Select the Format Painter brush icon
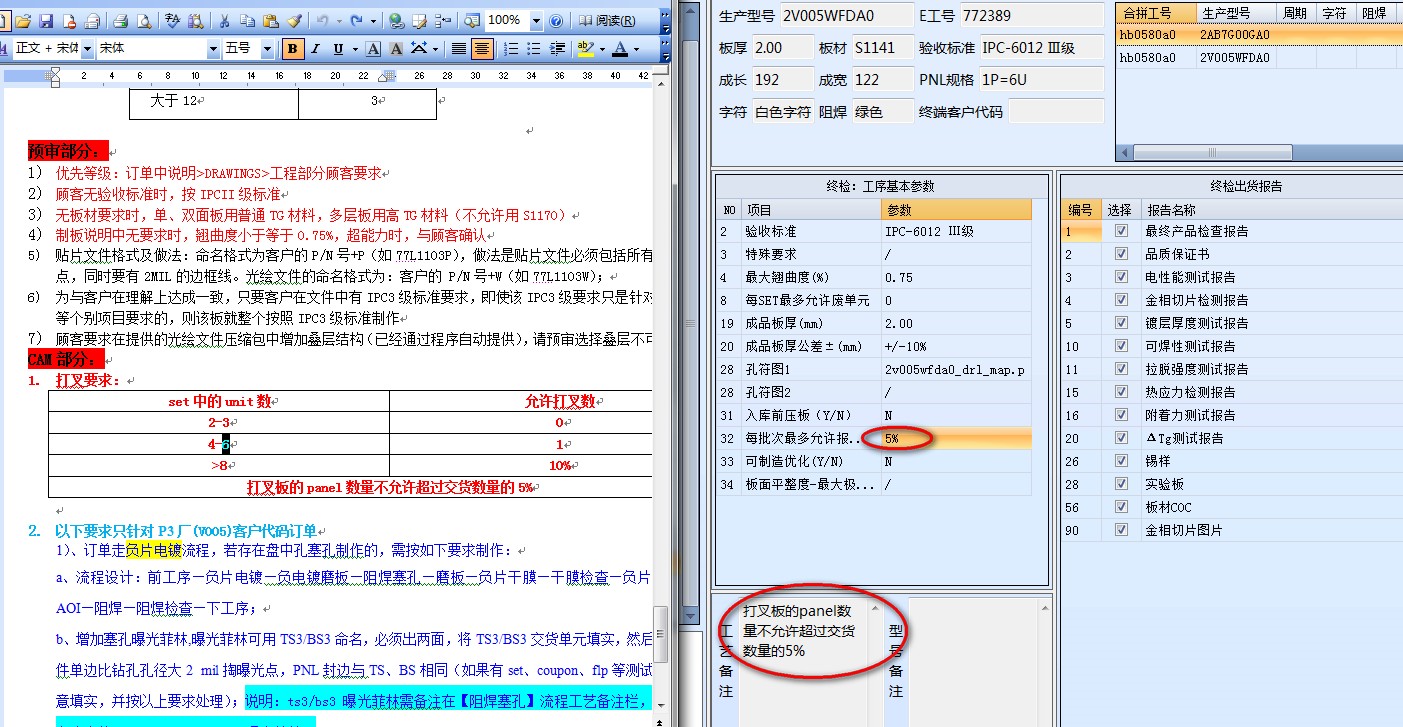The width and height of the screenshot is (1403, 727). pos(294,20)
